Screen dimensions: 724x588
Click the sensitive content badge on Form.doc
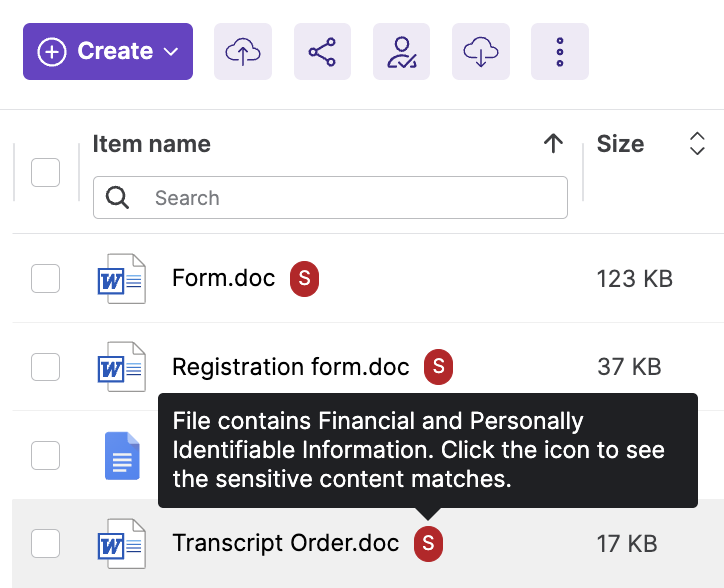pos(304,279)
